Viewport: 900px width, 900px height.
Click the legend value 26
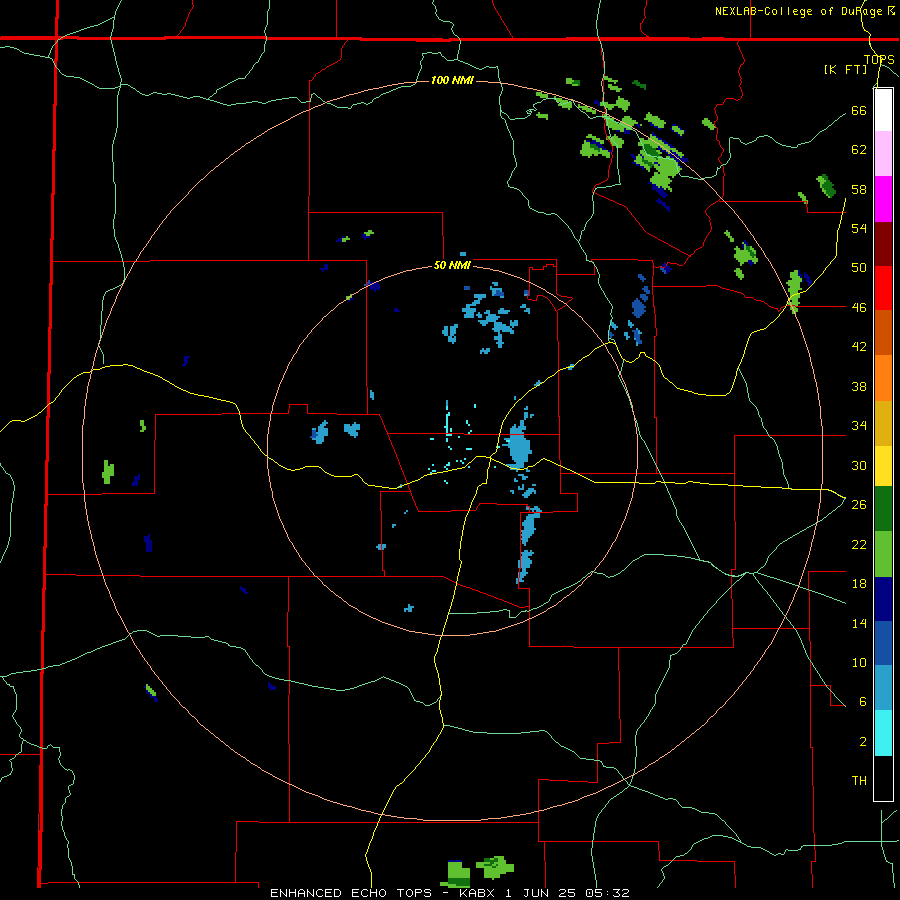(859, 504)
